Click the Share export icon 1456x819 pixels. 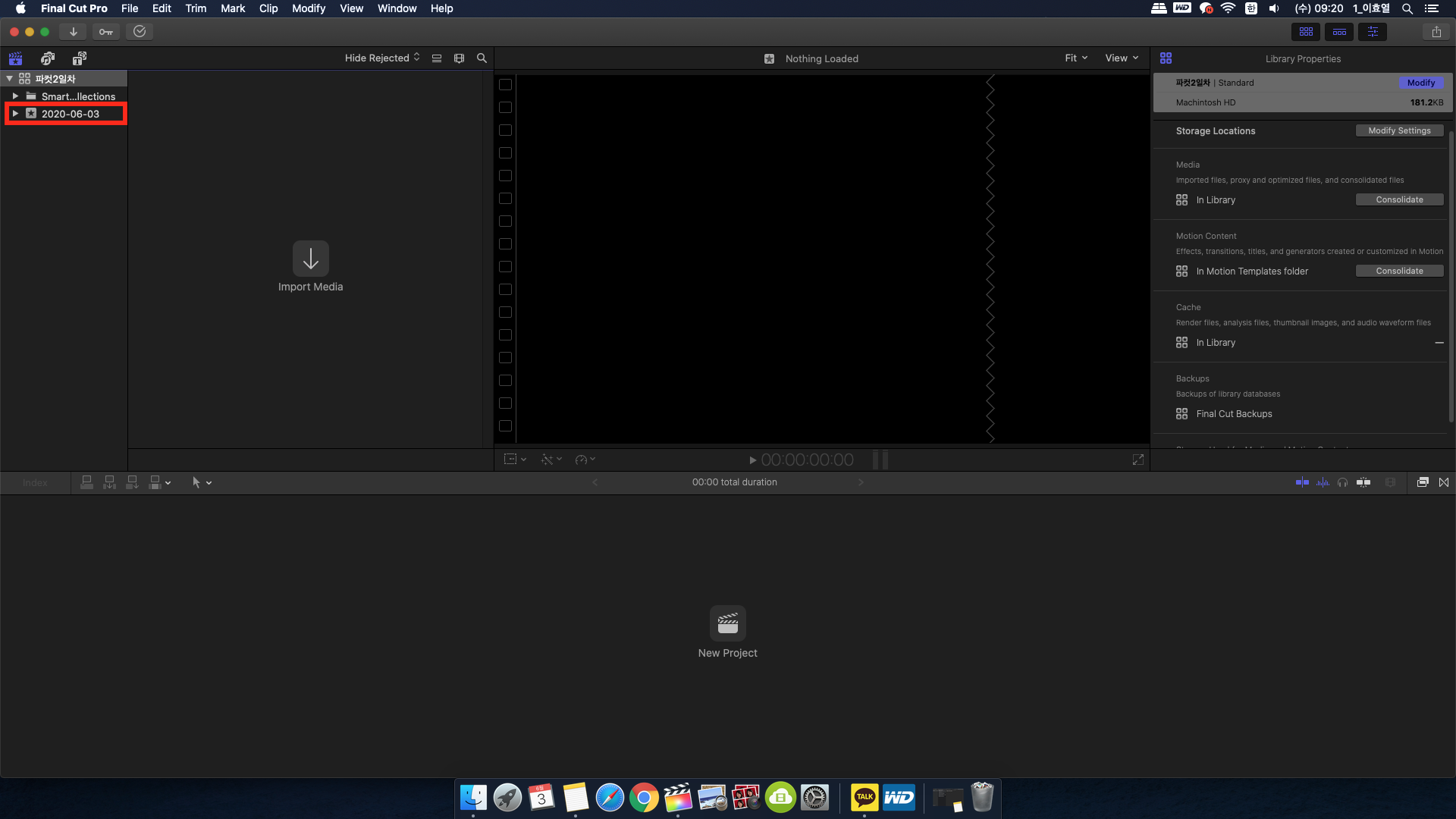(x=1436, y=32)
